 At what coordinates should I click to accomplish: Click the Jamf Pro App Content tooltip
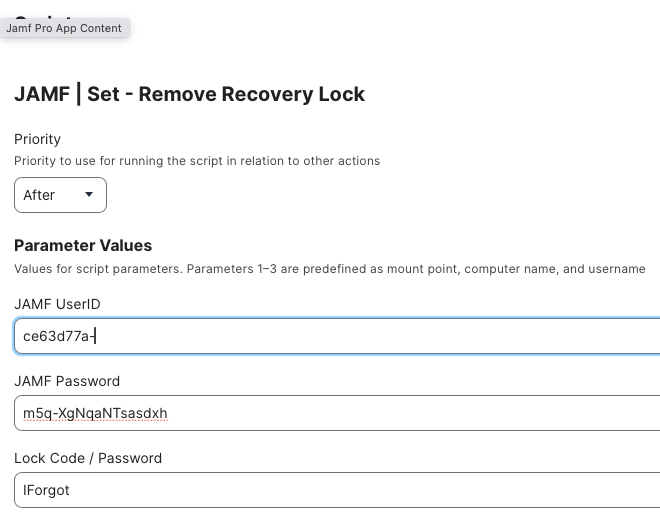pos(64,28)
